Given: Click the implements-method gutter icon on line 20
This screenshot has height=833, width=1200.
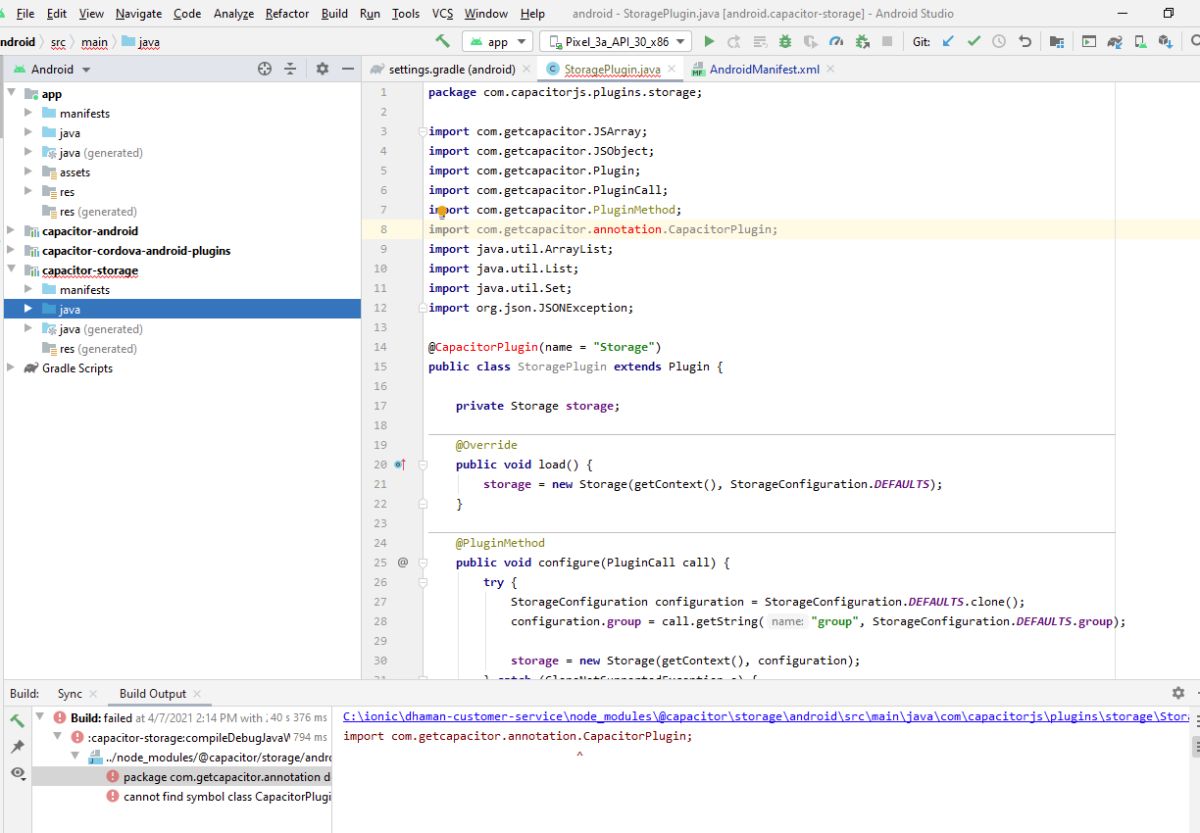Looking at the screenshot, I should click(400, 464).
